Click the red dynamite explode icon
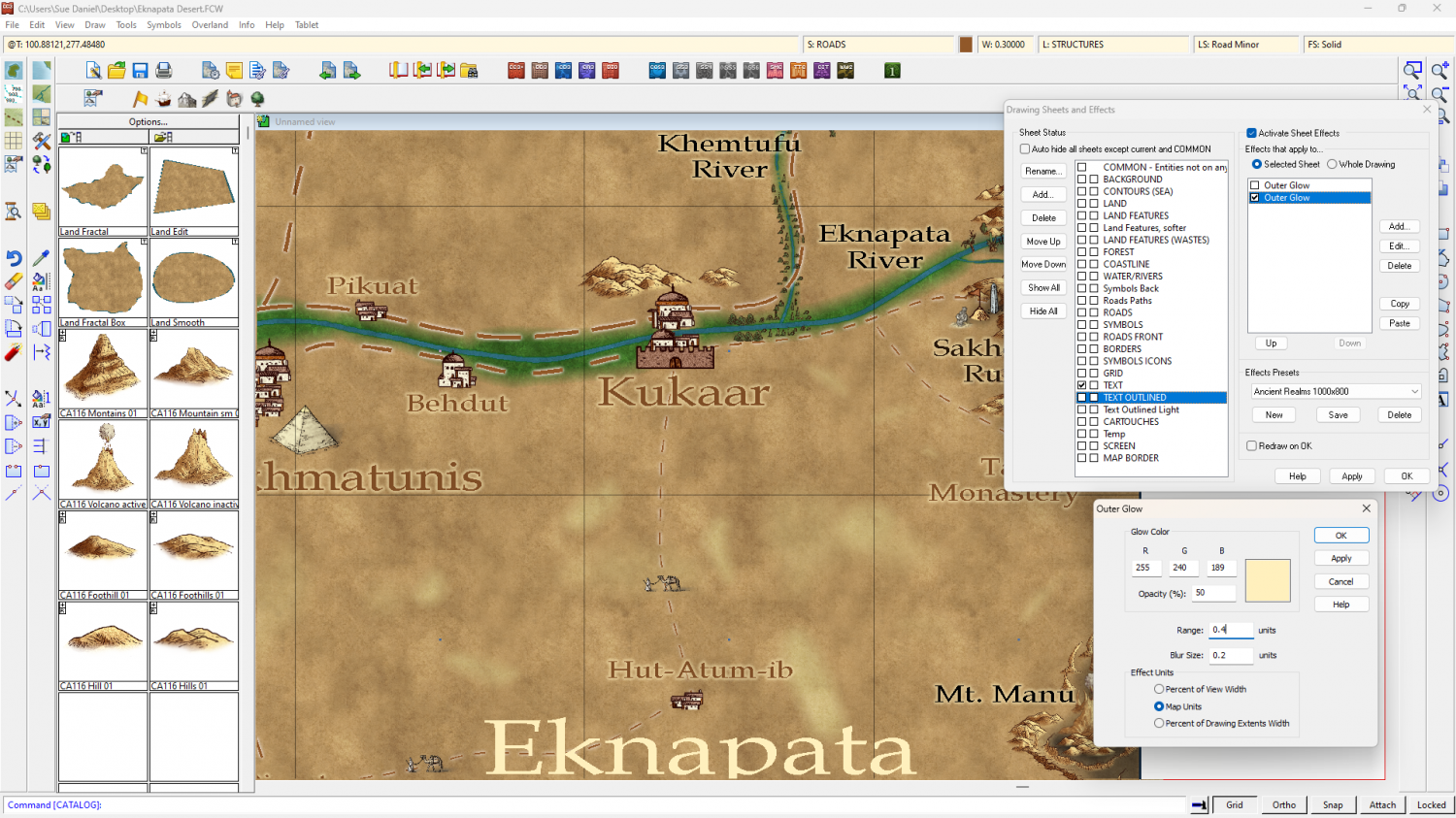 point(14,352)
